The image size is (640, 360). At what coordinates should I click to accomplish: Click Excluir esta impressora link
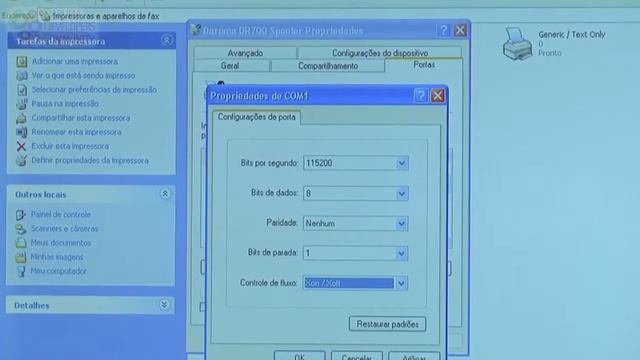[x=70, y=146]
